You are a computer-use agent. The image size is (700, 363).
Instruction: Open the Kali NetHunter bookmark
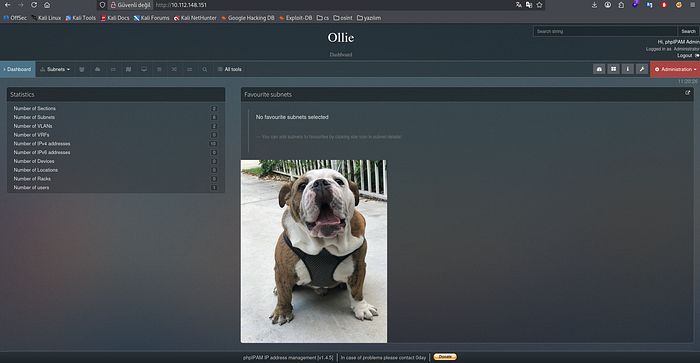tap(195, 18)
